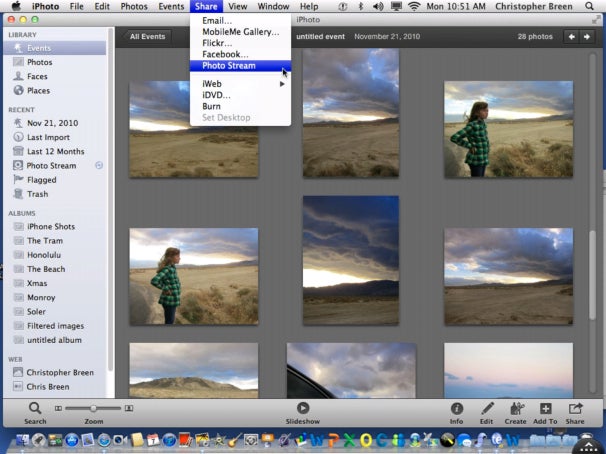606x454 pixels.
Task: Click the zoom slider knob
Action: [93, 408]
